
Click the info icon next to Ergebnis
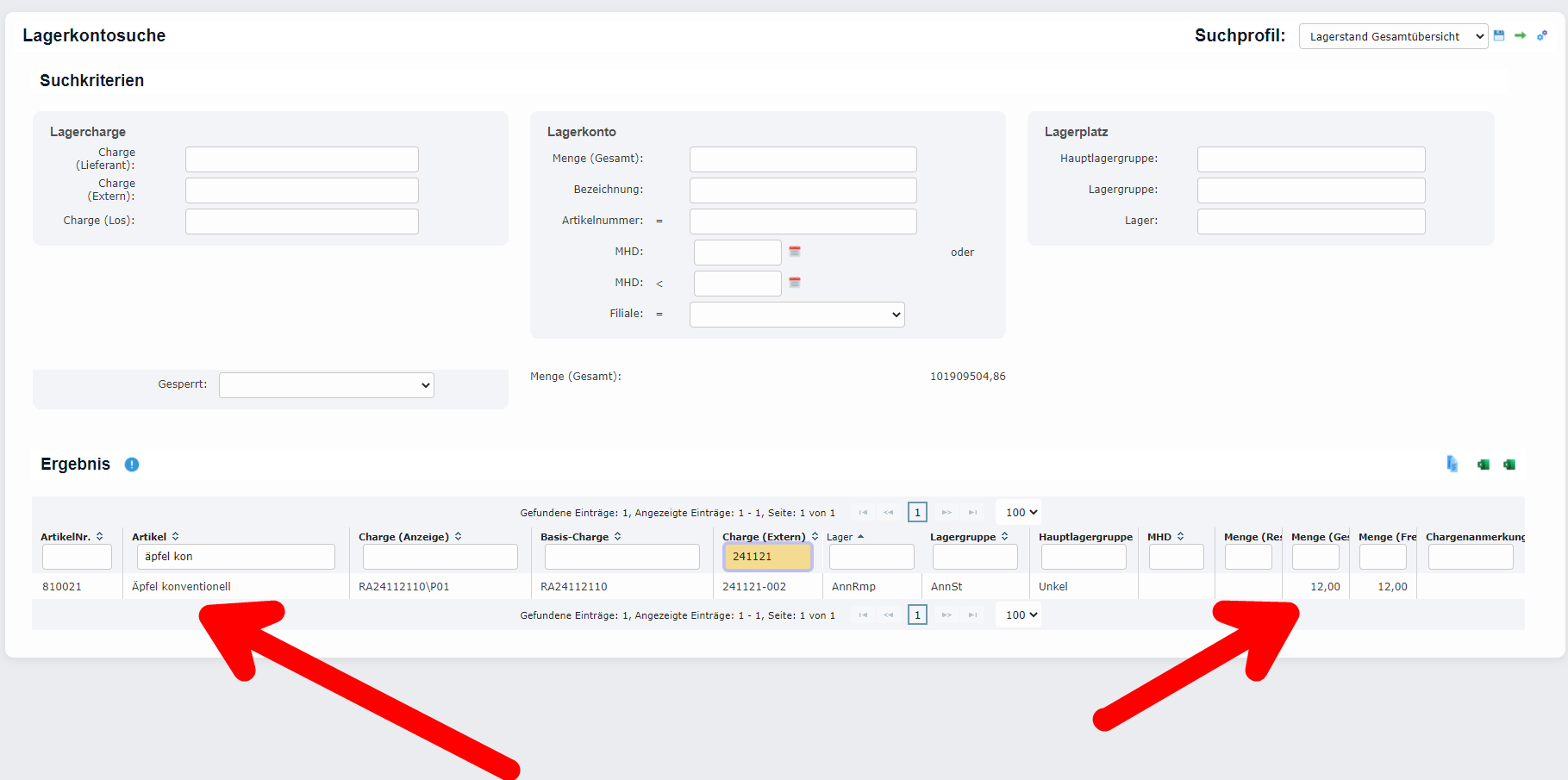tap(132, 465)
